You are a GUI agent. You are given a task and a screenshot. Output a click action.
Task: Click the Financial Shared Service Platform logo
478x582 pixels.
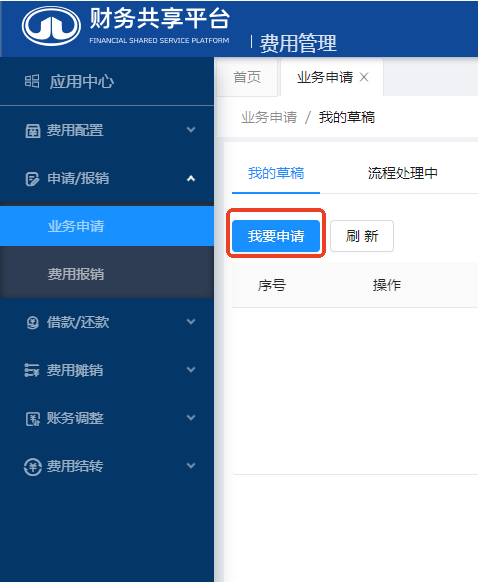pyautogui.click(x=51, y=26)
